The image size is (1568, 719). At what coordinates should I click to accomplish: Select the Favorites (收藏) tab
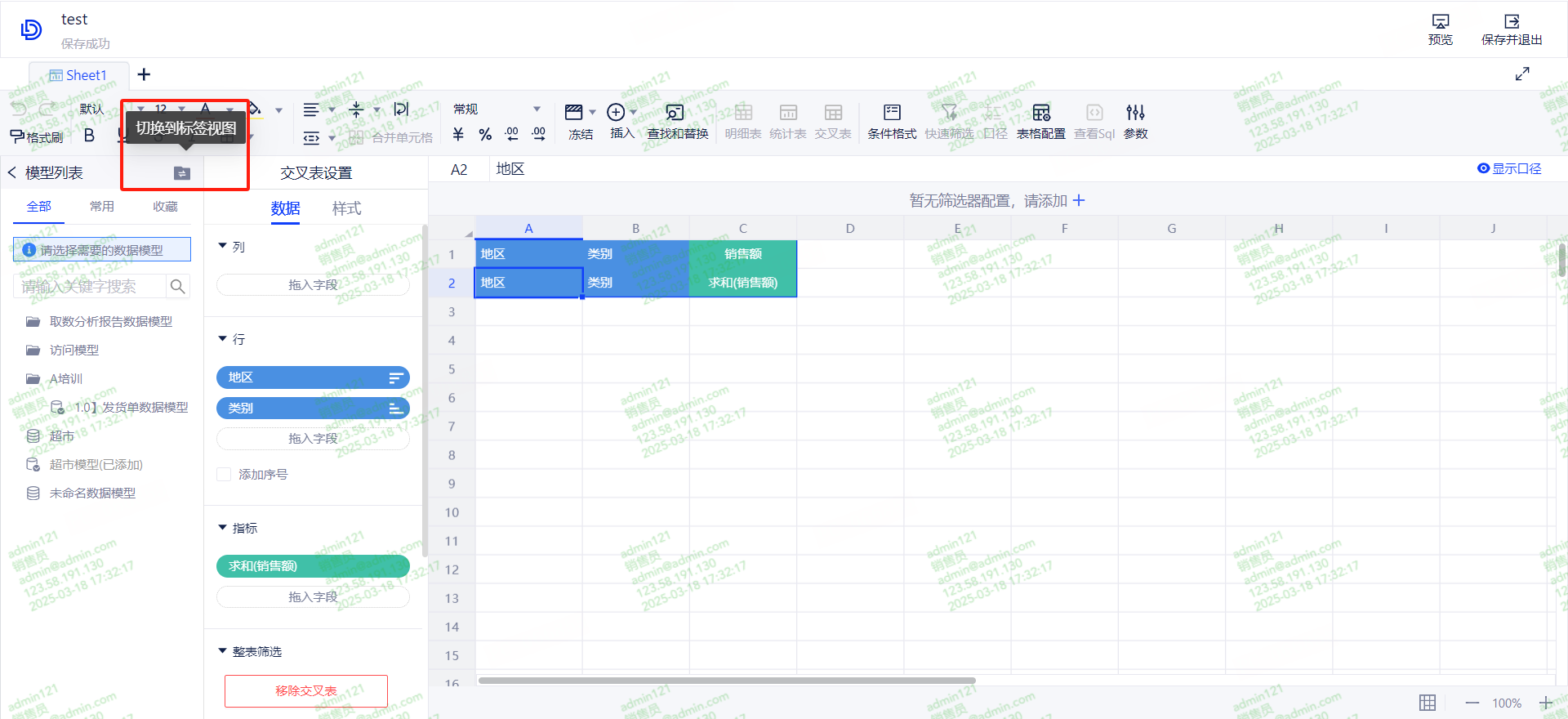pyautogui.click(x=165, y=207)
